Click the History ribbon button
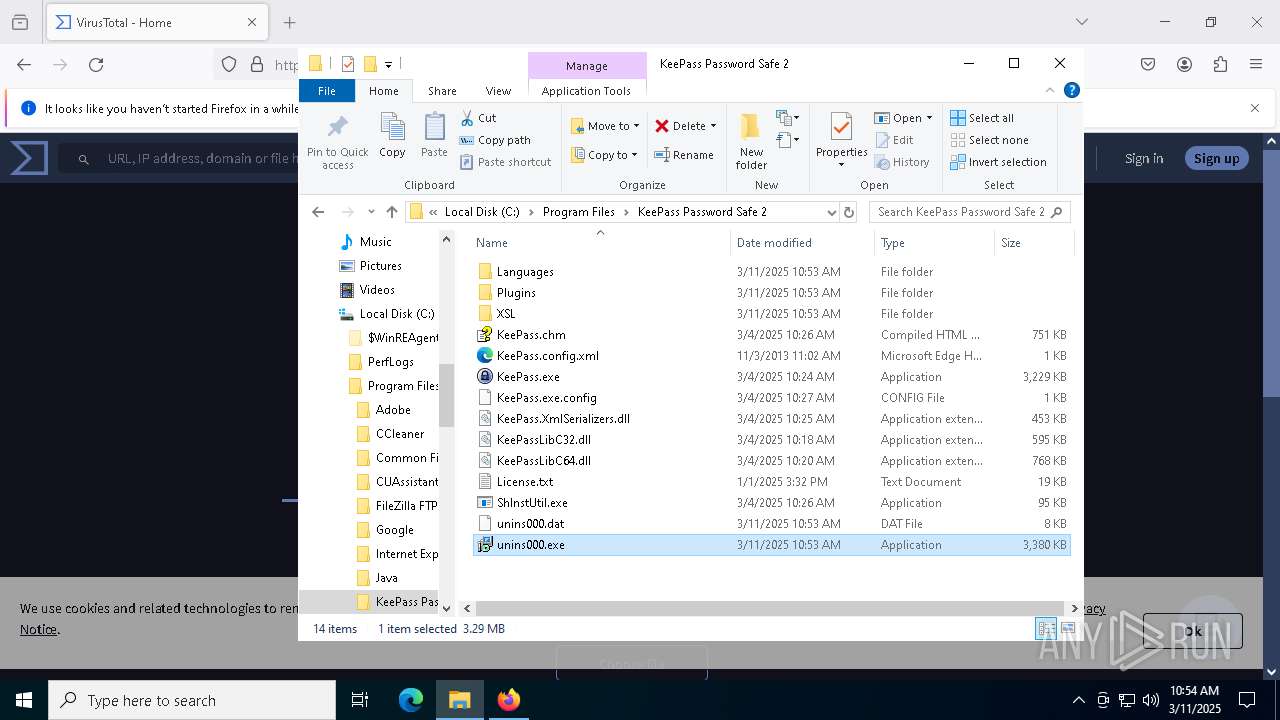 [x=902, y=162]
